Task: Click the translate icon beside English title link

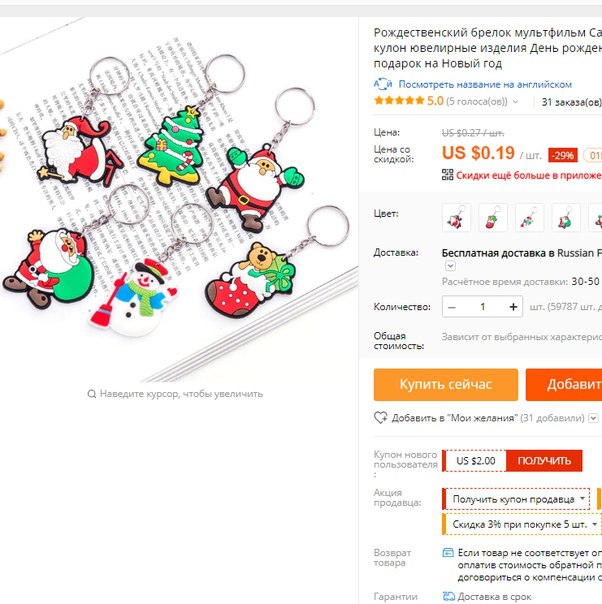Action: point(383,84)
